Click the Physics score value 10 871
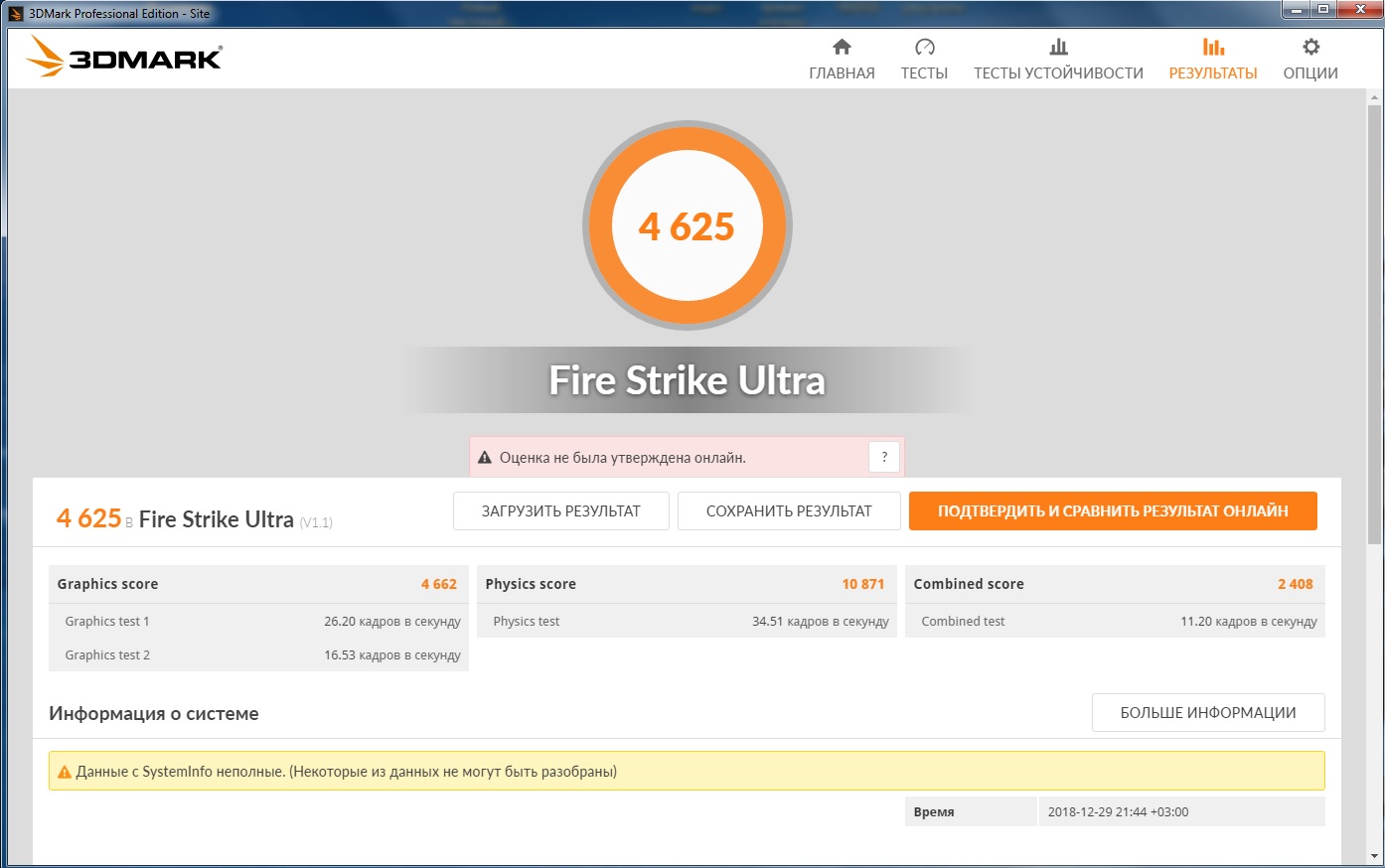Screen dimensions: 1385x868 point(863,584)
